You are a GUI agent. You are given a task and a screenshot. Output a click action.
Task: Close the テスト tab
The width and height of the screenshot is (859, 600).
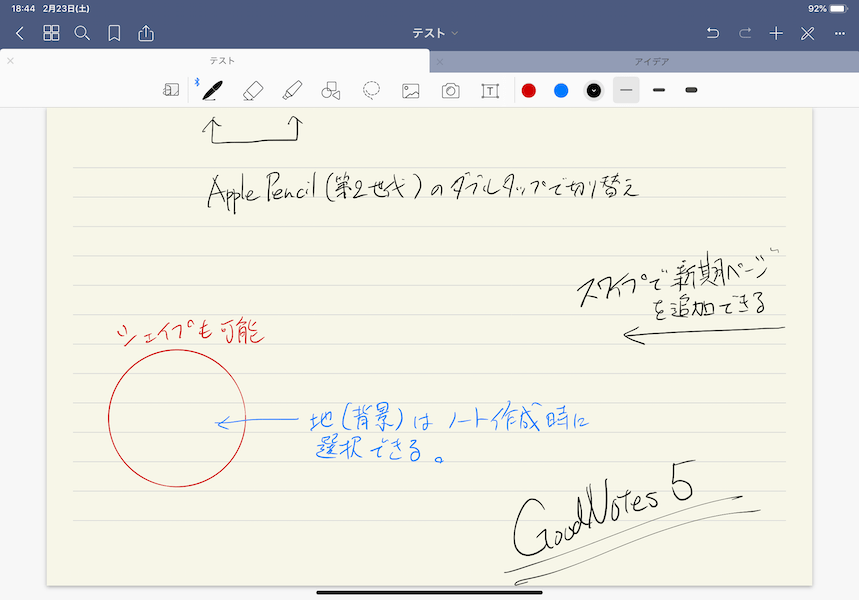coord(10,61)
